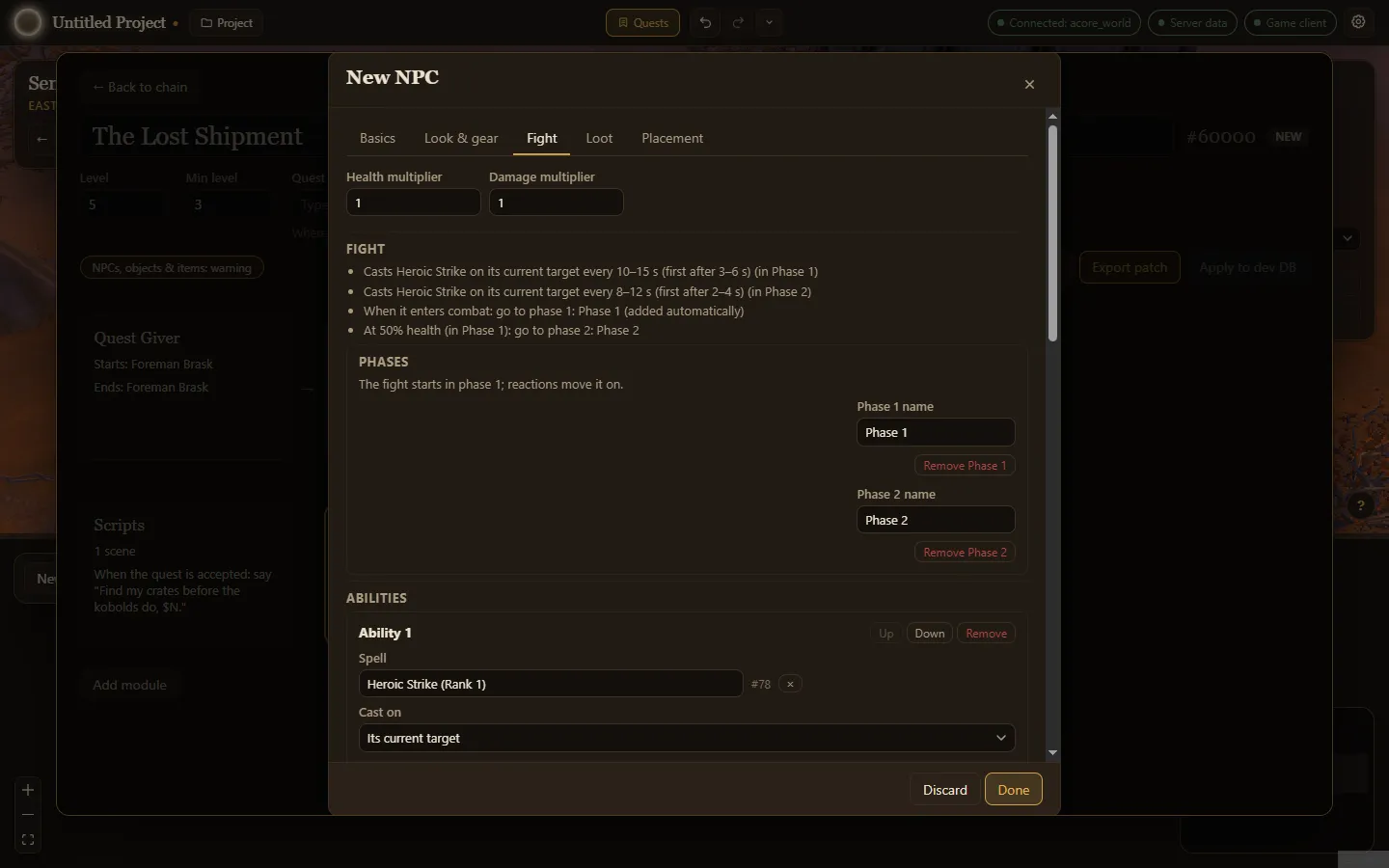Open the settings gear

[x=1358, y=22]
